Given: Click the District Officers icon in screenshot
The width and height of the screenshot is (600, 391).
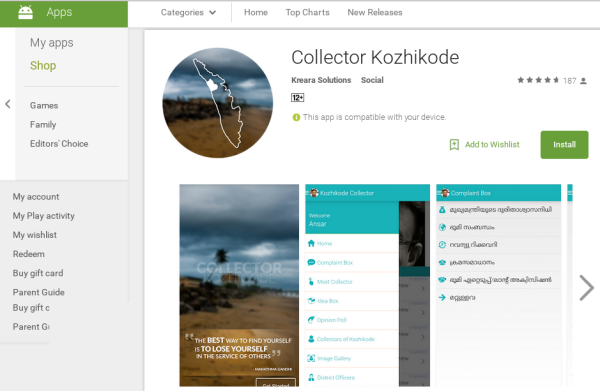Looking at the screenshot, I should click(x=311, y=377).
